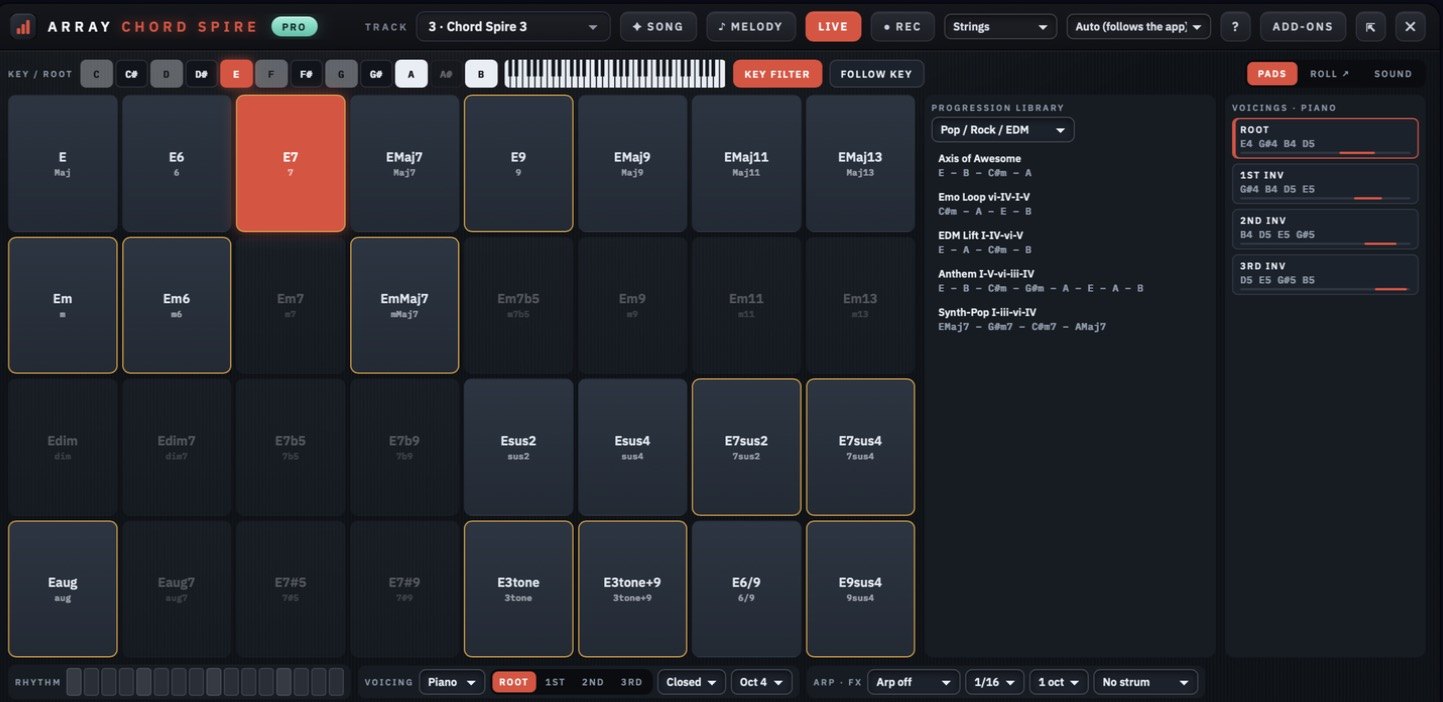Open the Arp off dropdown
The height and width of the screenshot is (702, 1443).
click(x=914, y=682)
